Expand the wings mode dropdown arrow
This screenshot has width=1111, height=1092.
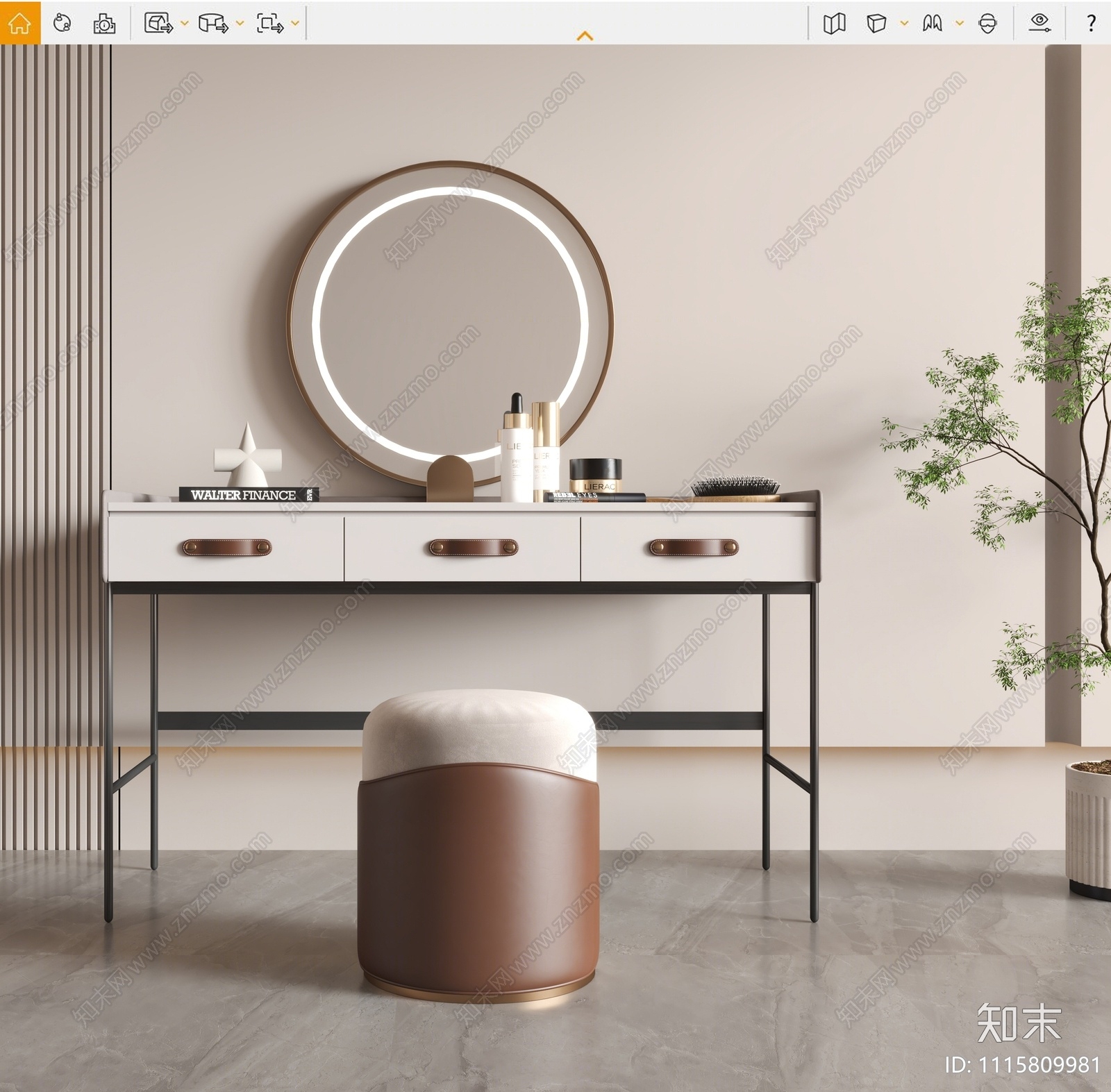(960, 23)
